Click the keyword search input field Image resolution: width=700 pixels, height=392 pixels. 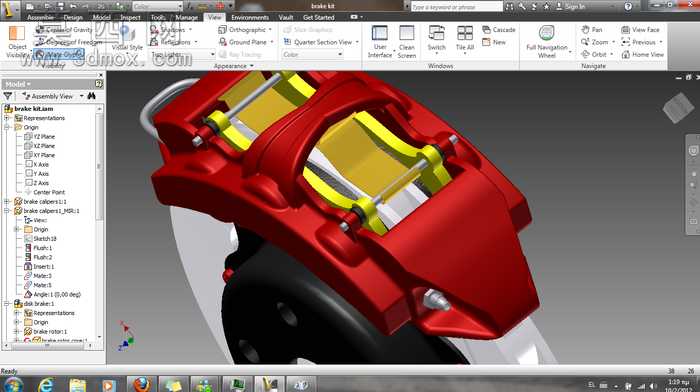click(x=456, y=6)
